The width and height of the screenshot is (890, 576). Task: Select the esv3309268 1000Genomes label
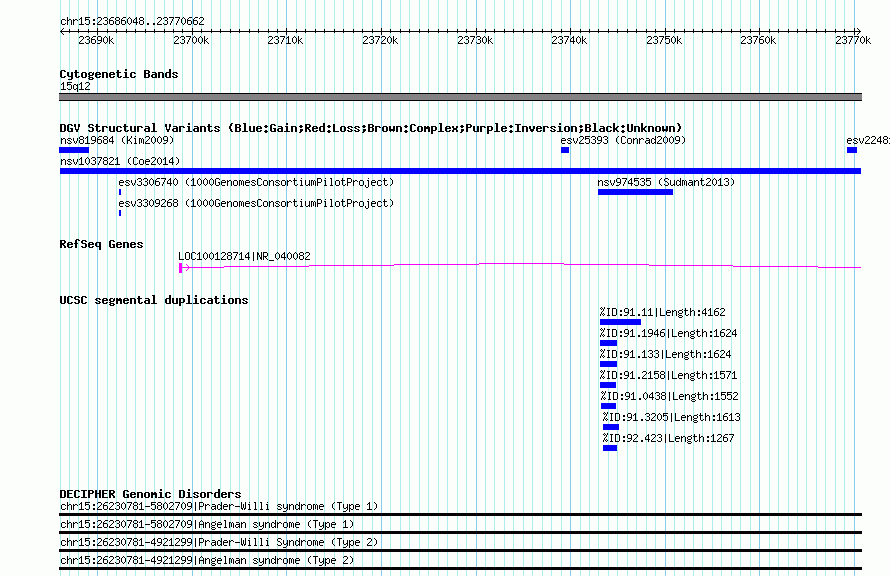(256, 203)
